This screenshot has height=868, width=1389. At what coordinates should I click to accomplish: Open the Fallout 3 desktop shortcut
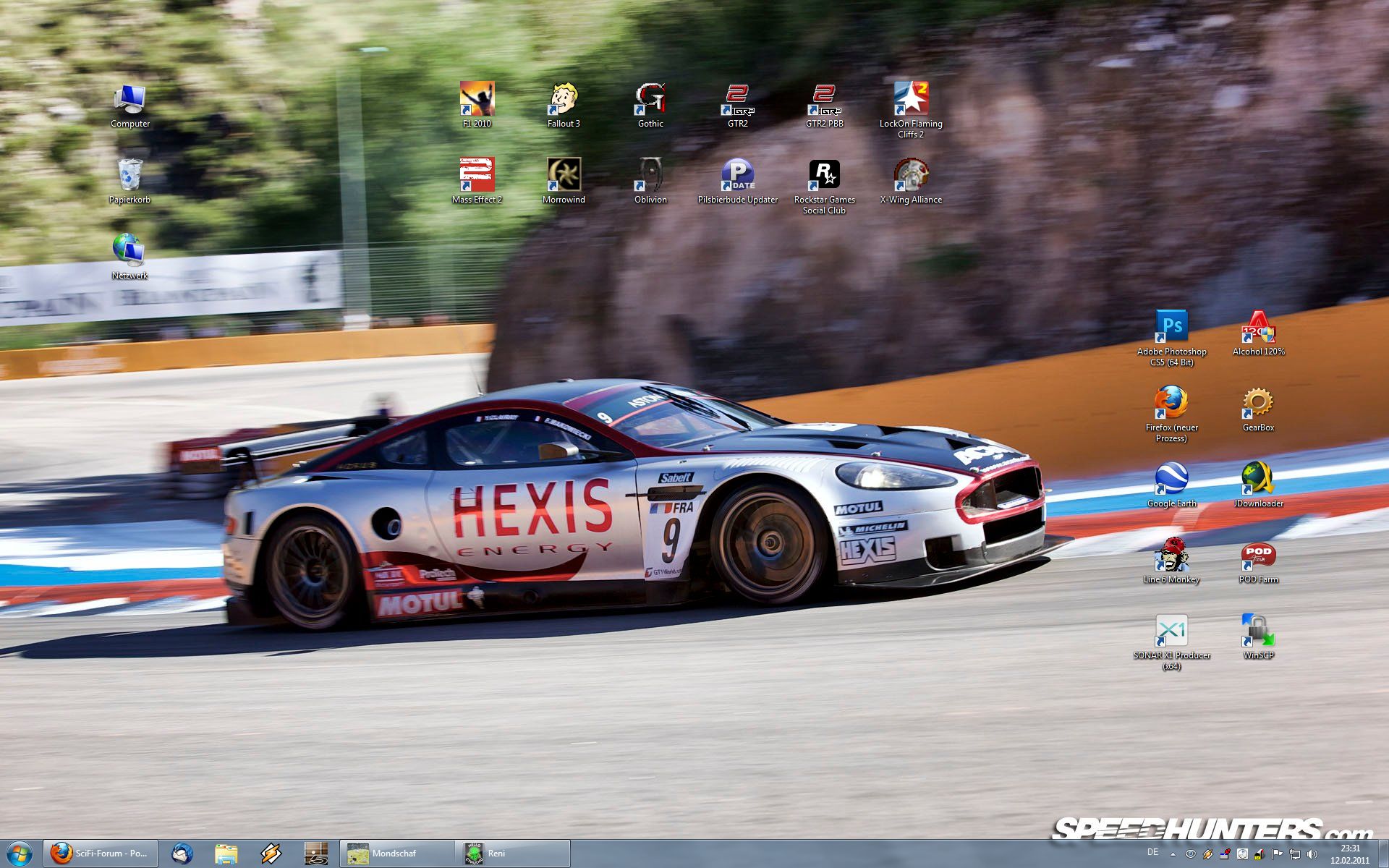pos(564,100)
